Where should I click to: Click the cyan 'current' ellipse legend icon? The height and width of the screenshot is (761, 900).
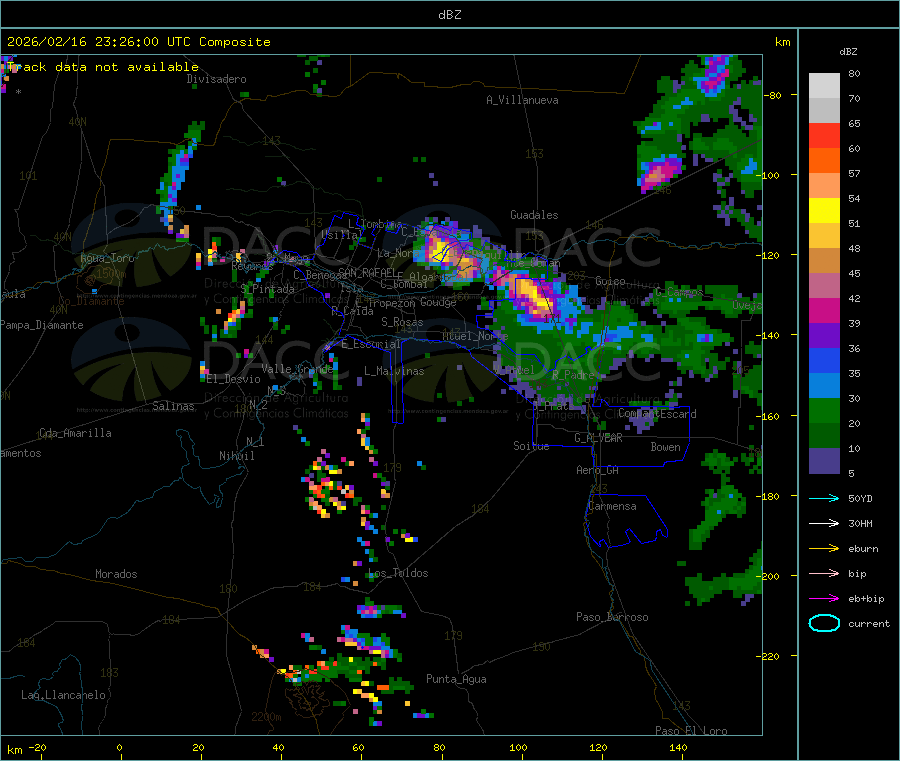824,623
